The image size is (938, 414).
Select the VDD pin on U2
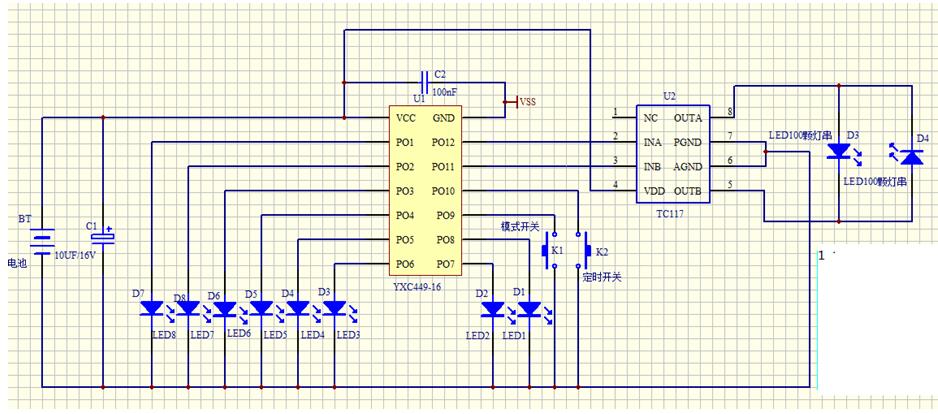656,190
